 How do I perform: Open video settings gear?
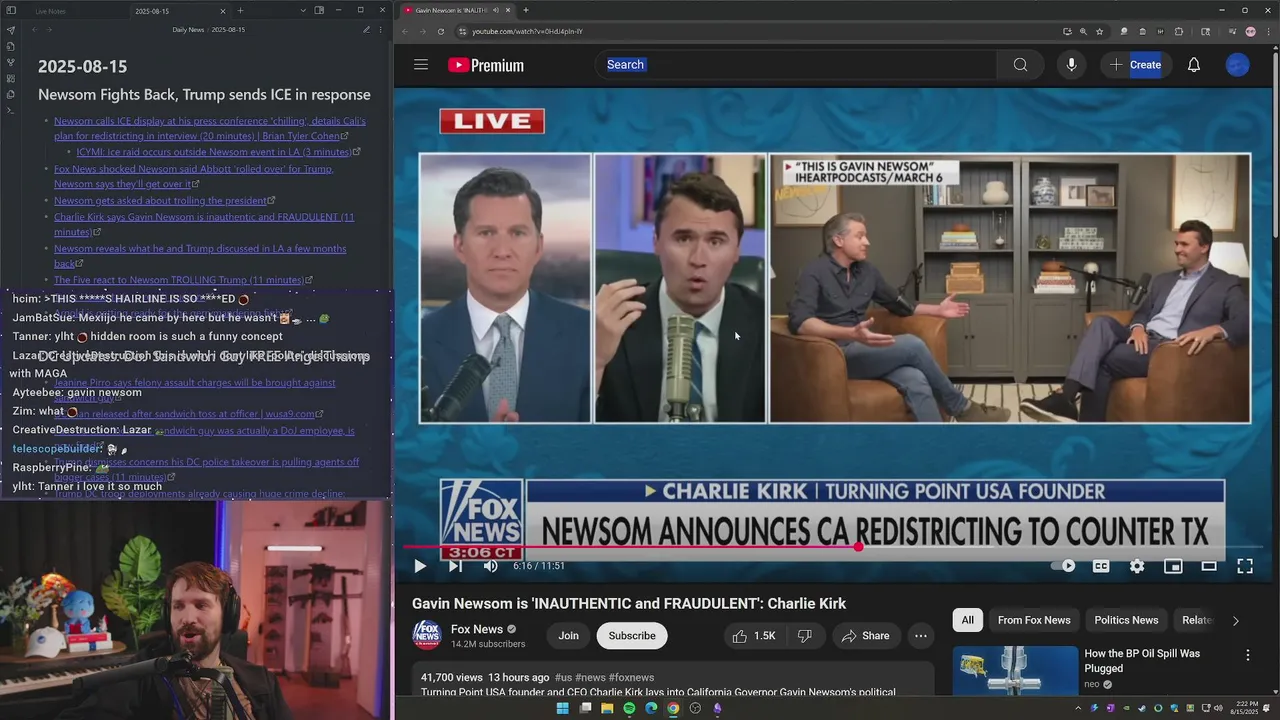tap(1137, 566)
